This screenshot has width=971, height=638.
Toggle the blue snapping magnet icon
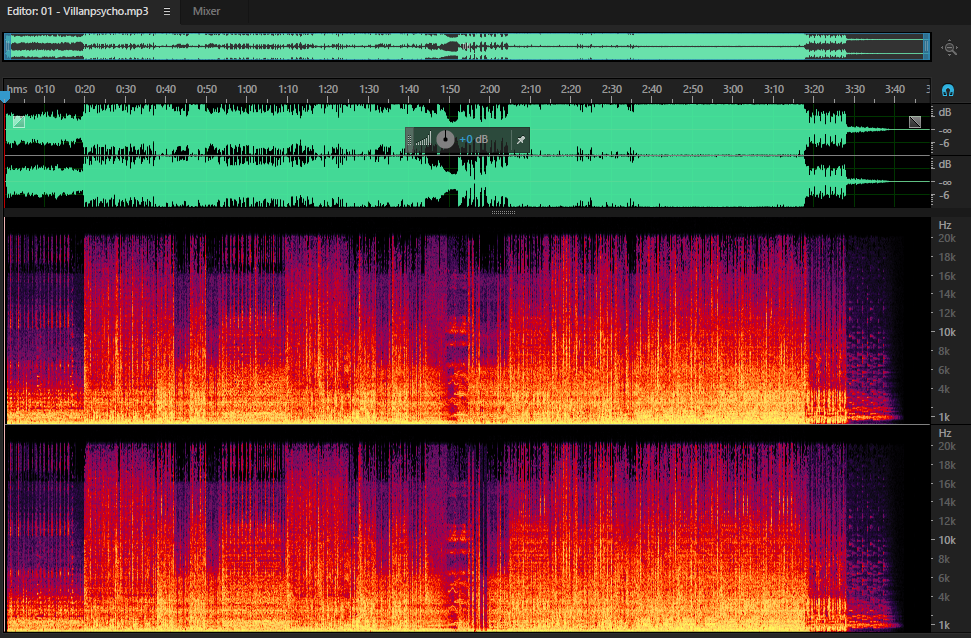coord(947,90)
